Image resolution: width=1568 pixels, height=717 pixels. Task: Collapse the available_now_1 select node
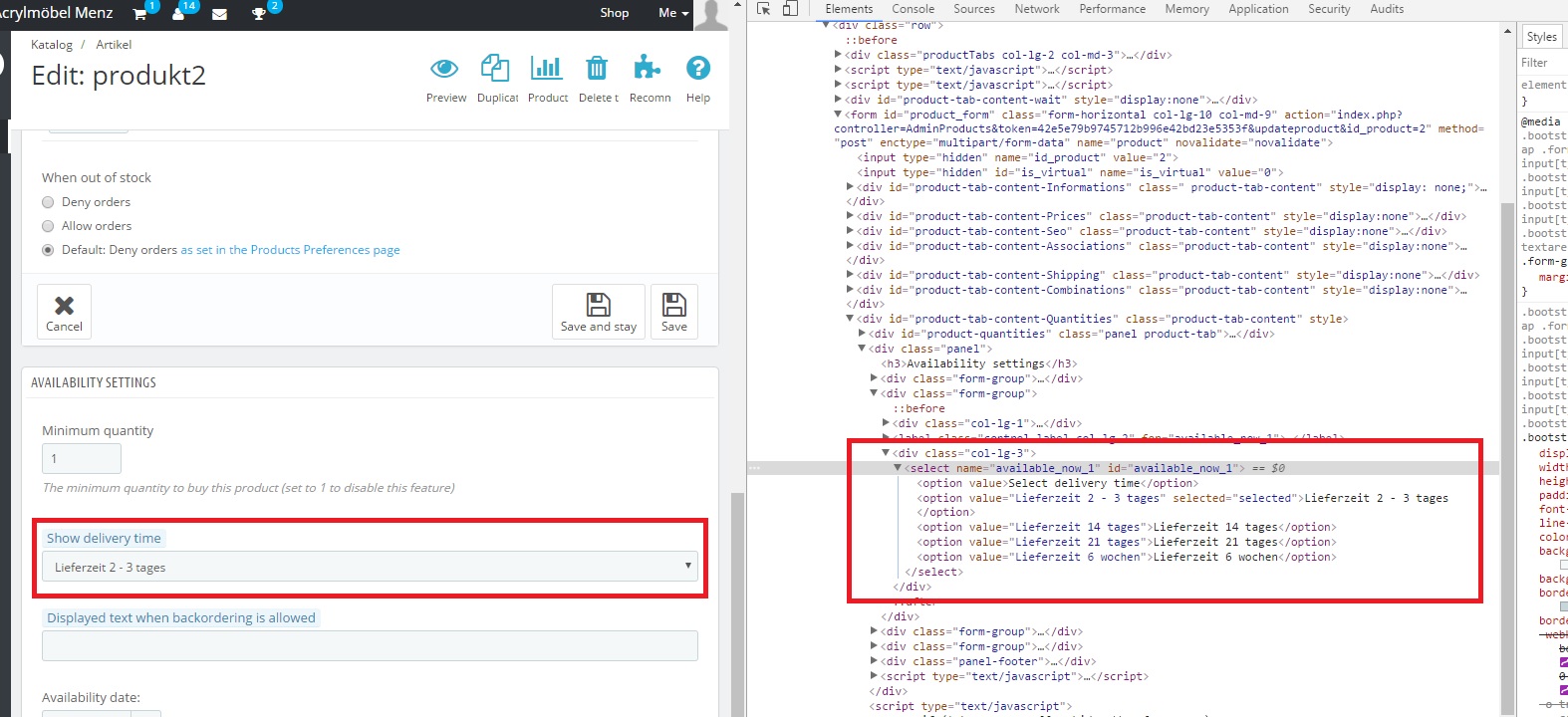pos(898,468)
